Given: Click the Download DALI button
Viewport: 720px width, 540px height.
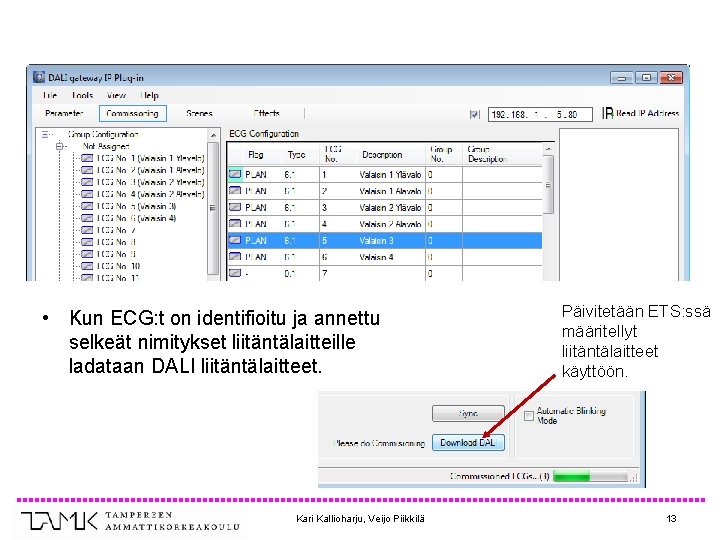Looking at the screenshot, I should tap(468, 443).
